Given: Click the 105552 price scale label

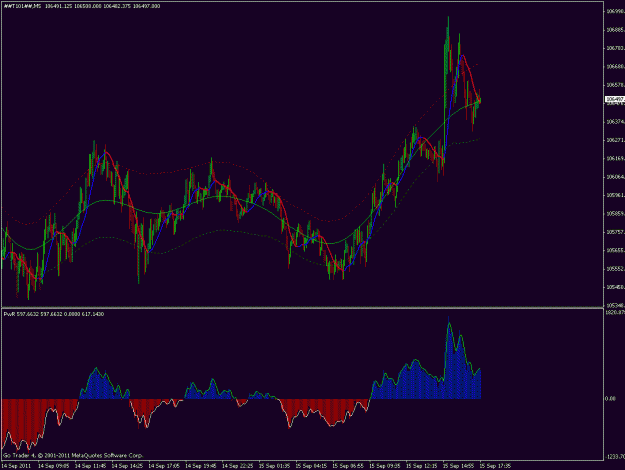Looking at the screenshot, I should tap(615, 269).
